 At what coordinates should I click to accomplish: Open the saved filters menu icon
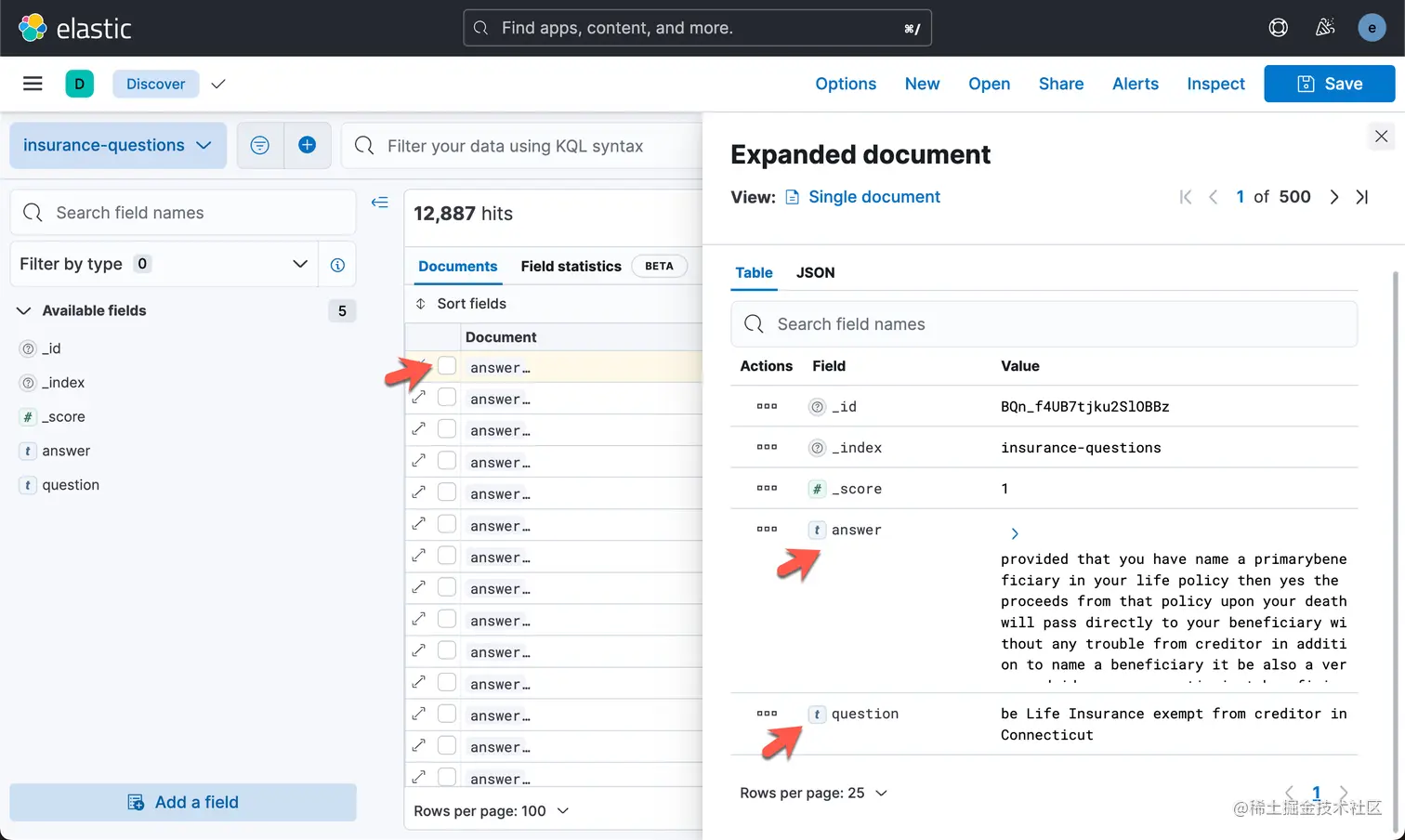pos(260,145)
